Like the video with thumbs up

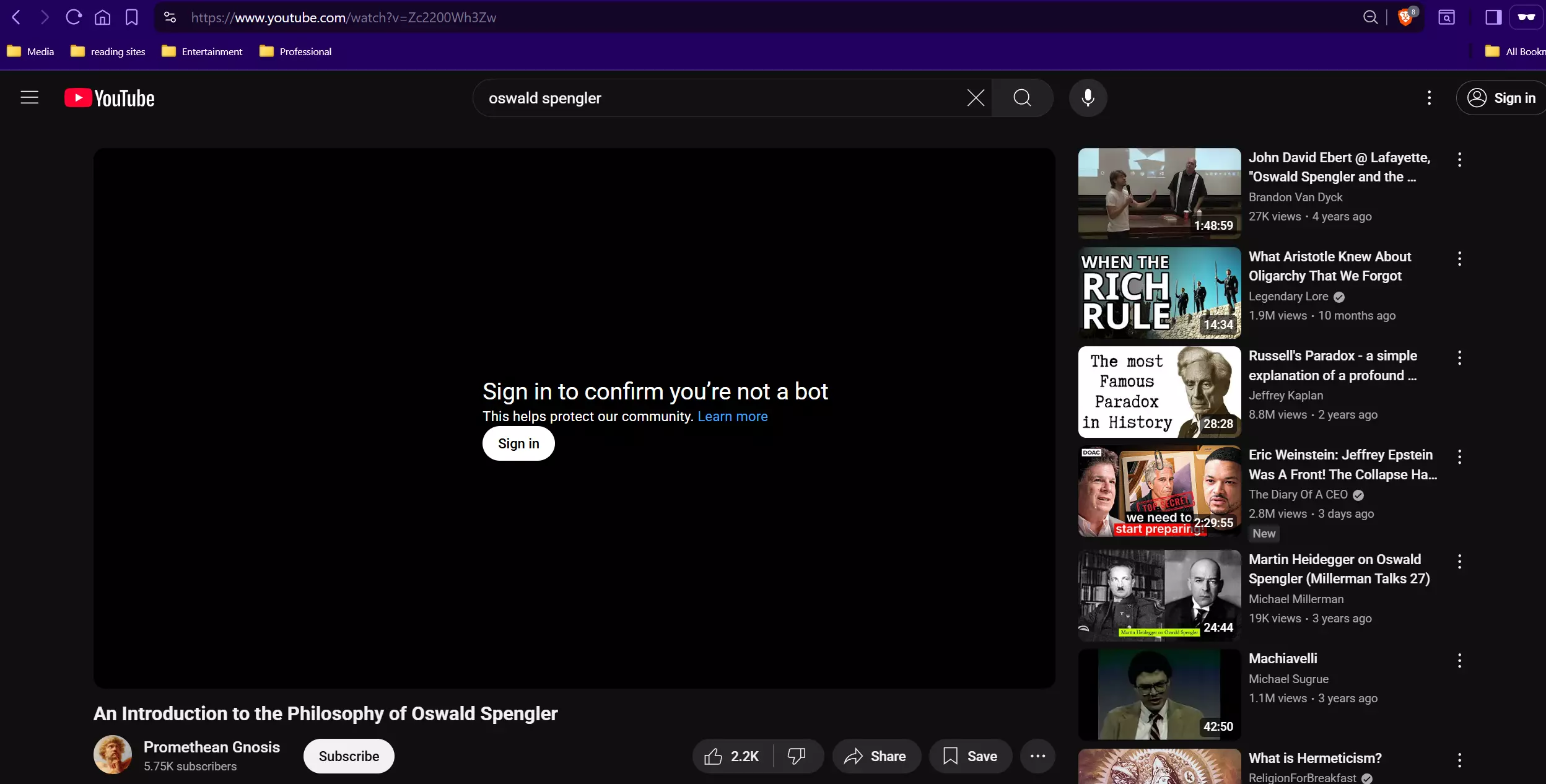732,756
